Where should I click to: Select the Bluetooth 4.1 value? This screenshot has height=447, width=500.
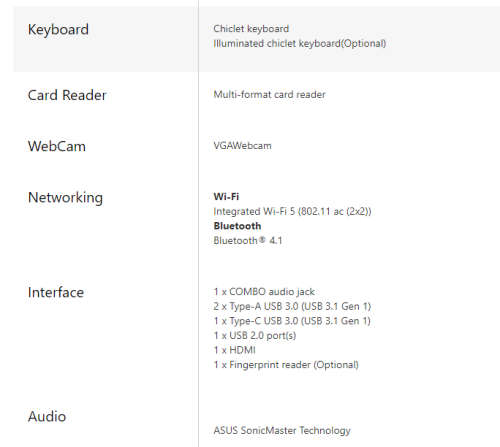tap(248, 241)
